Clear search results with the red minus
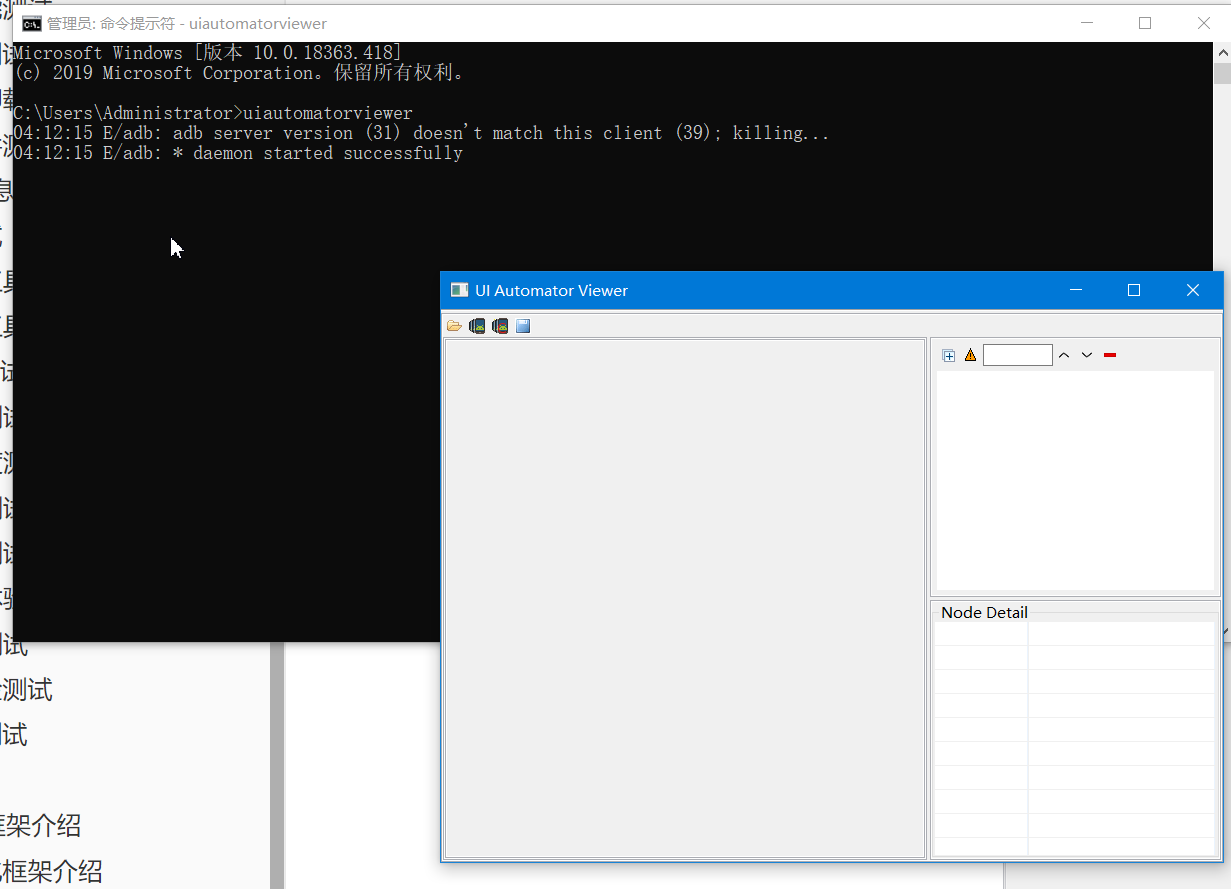The height and width of the screenshot is (889, 1231). point(1110,355)
